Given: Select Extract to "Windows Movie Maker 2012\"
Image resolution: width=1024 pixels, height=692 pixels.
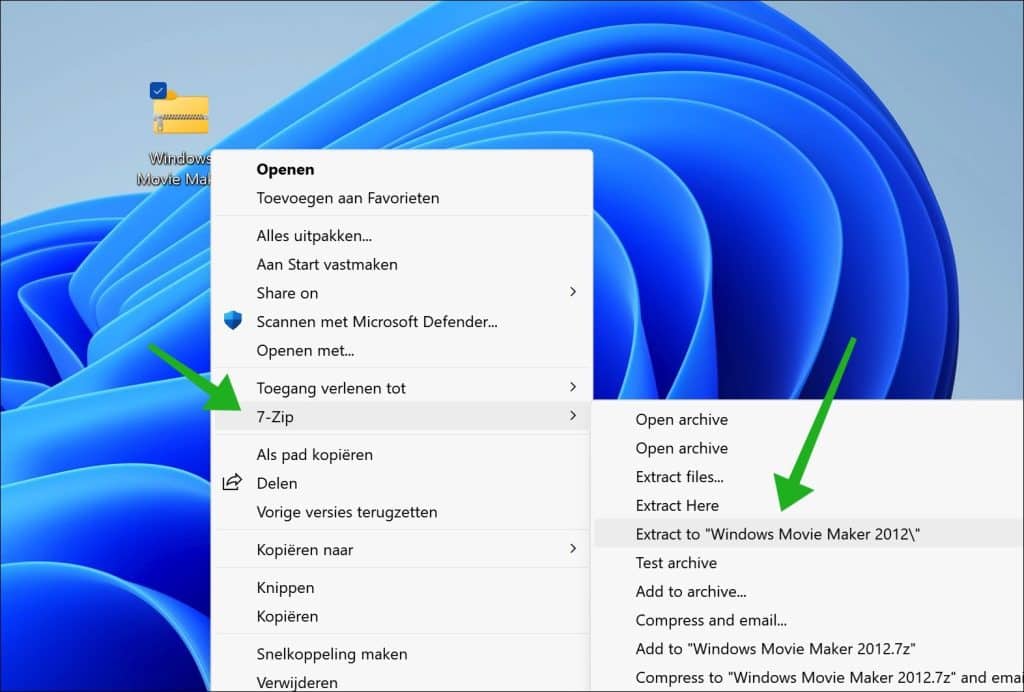Looking at the screenshot, I should 808,534.
